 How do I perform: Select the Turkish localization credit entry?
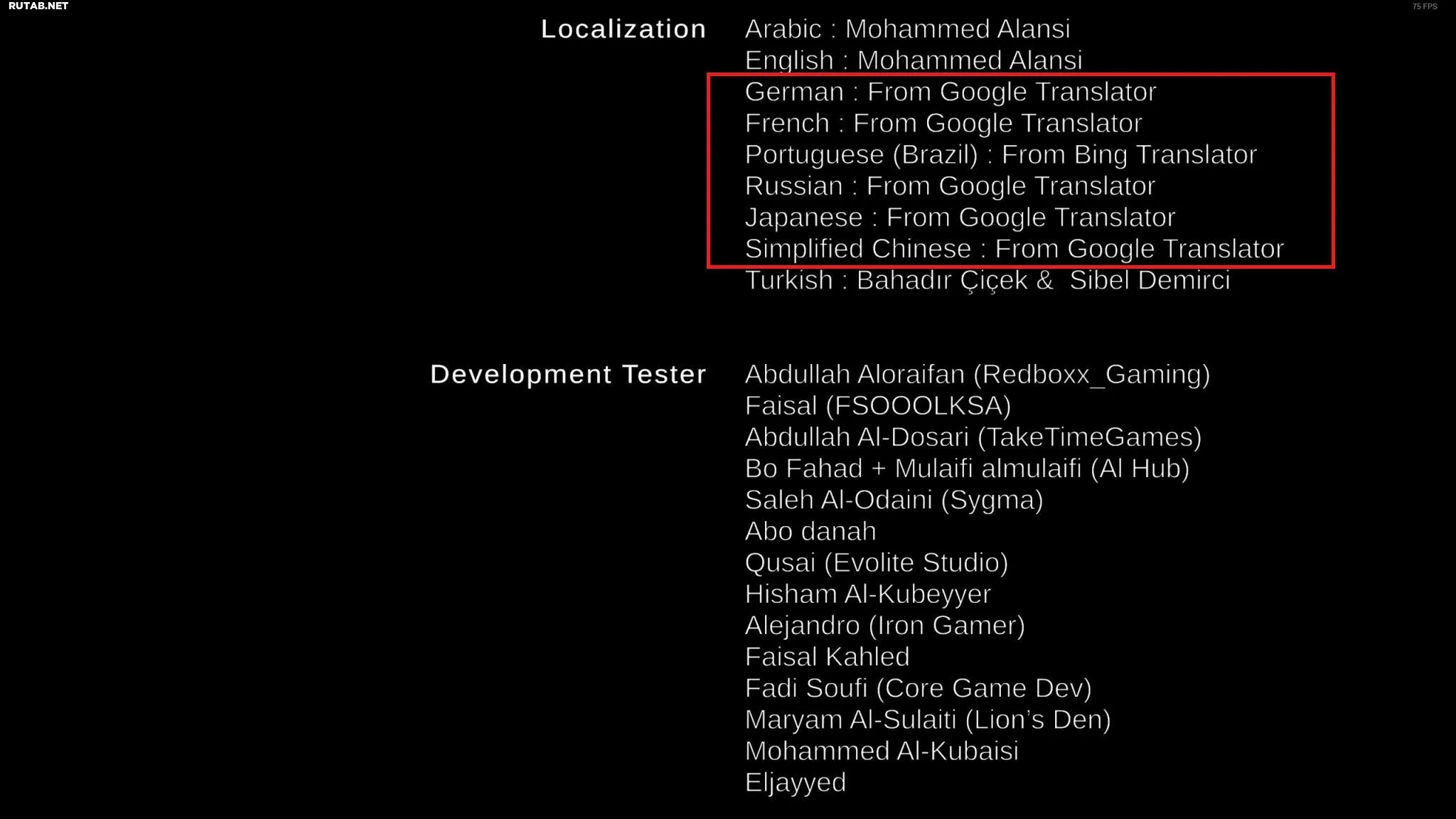coord(988,280)
